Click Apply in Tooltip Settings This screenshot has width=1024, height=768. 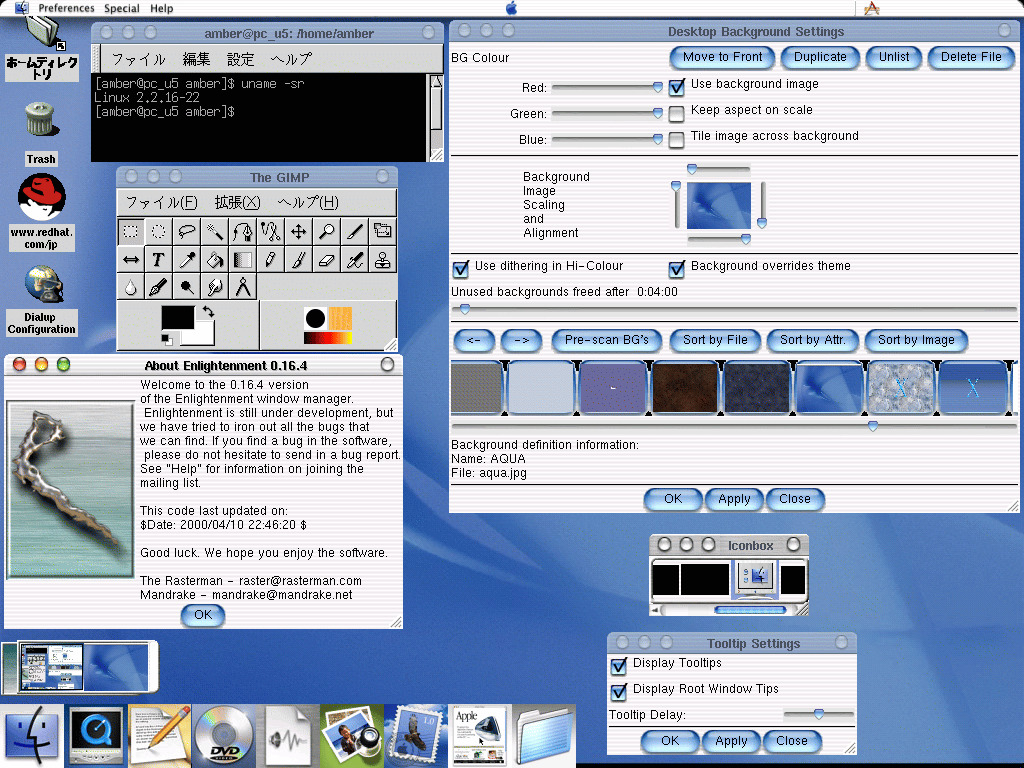[731, 741]
